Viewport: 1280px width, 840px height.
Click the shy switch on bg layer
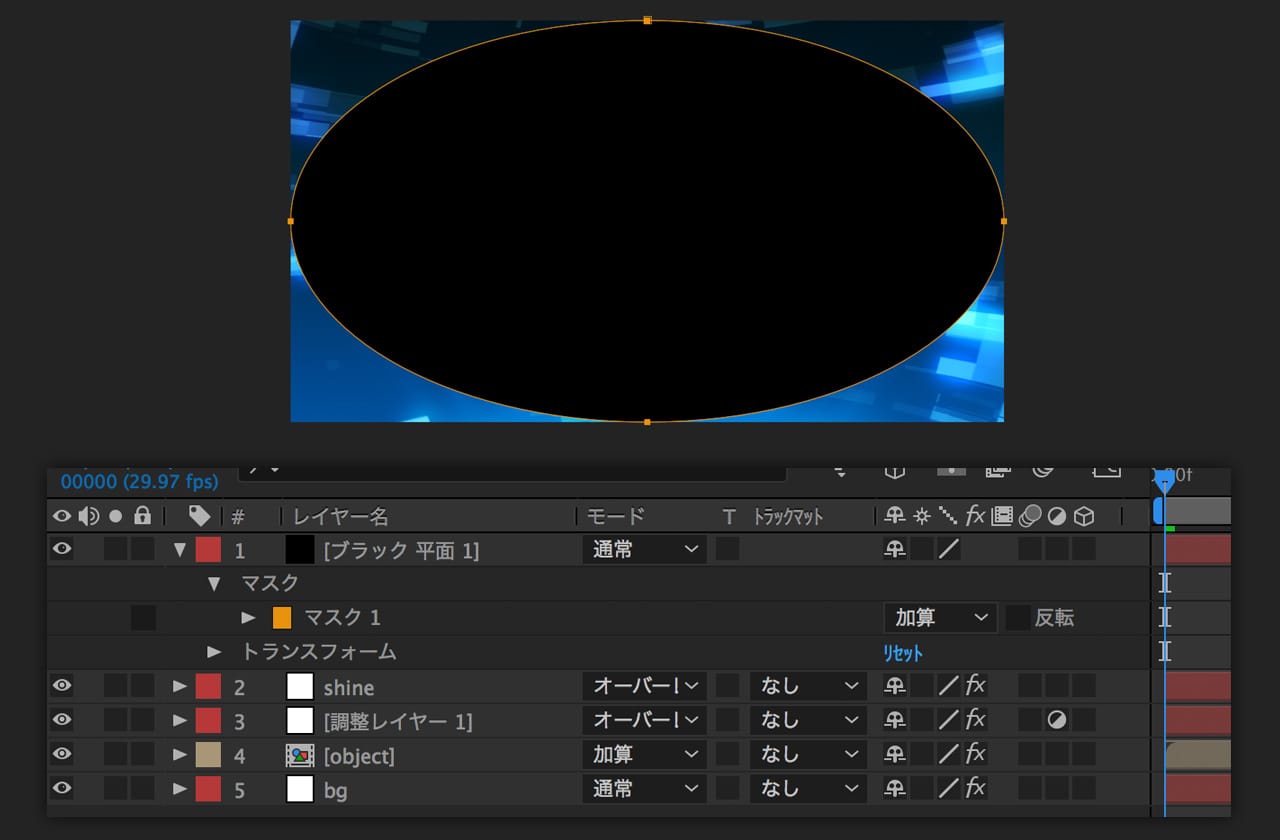point(895,788)
